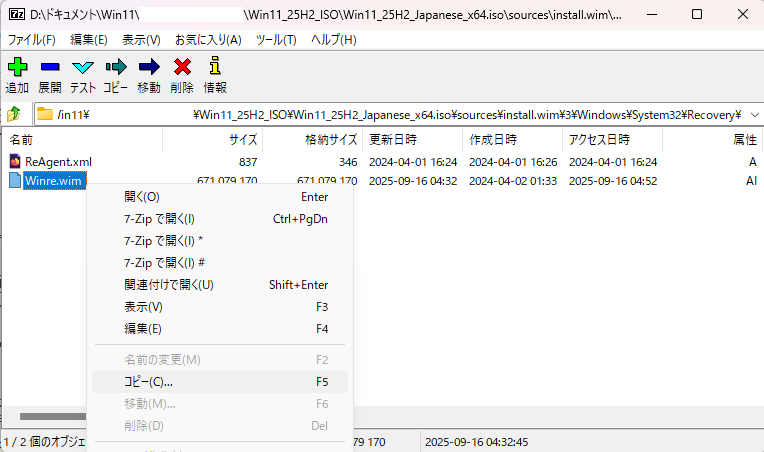
Task: Click the Move (移動) arrow icon
Action: 149,68
